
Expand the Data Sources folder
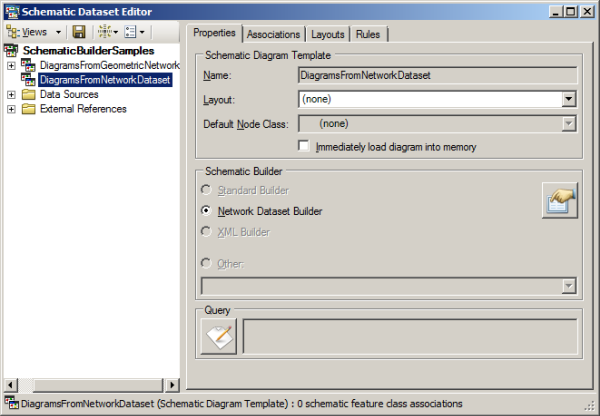11,95
